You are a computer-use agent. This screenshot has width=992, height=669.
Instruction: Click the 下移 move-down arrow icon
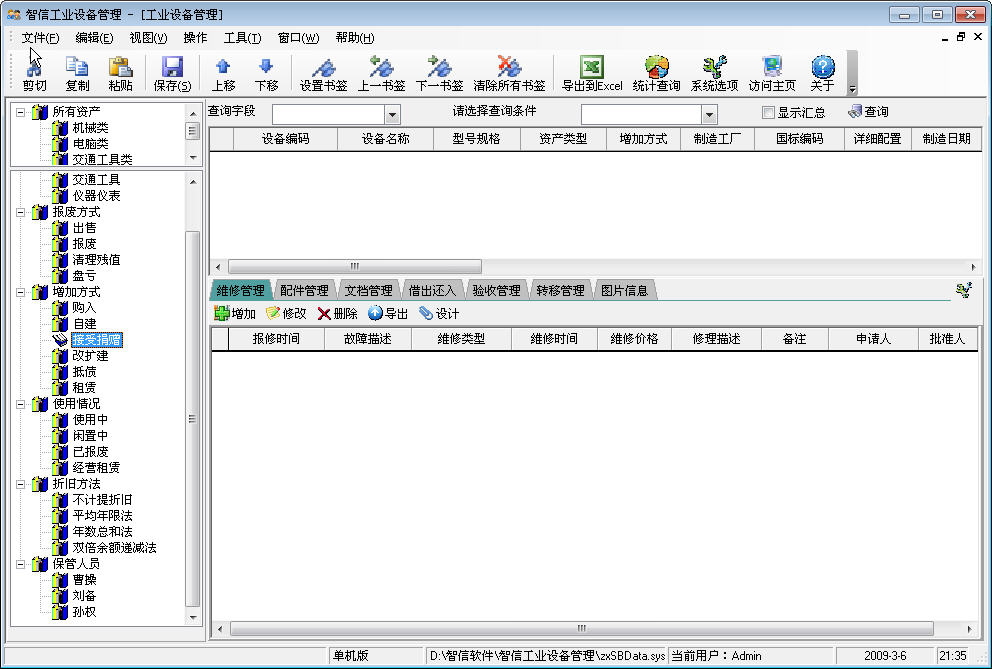(266, 73)
